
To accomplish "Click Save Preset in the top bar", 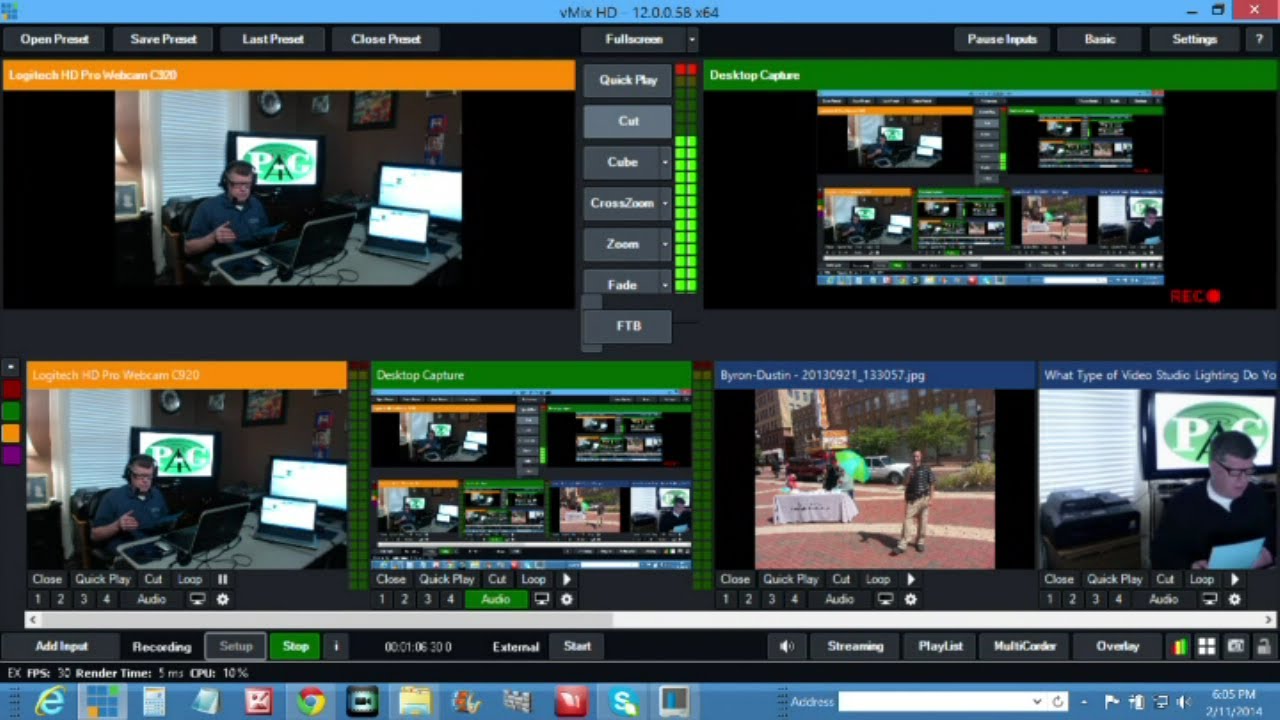I will point(163,39).
